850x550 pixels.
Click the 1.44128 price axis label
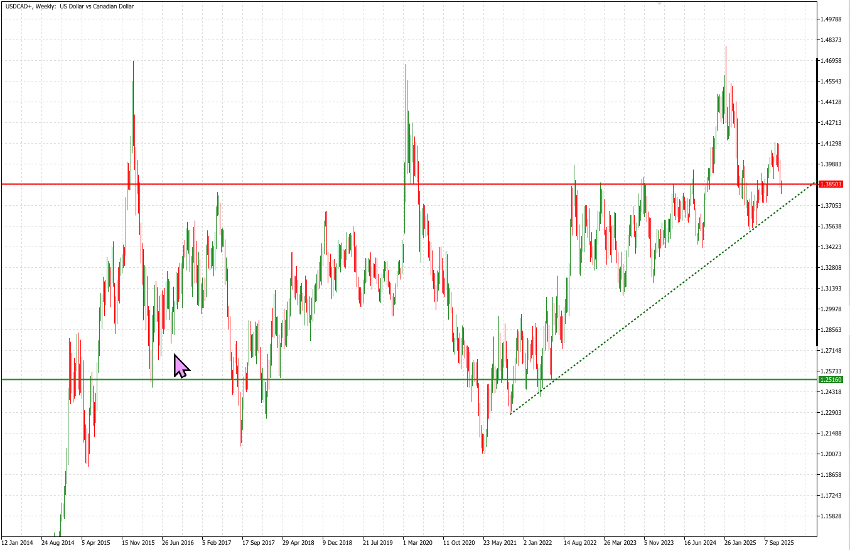[x=829, y=102]
